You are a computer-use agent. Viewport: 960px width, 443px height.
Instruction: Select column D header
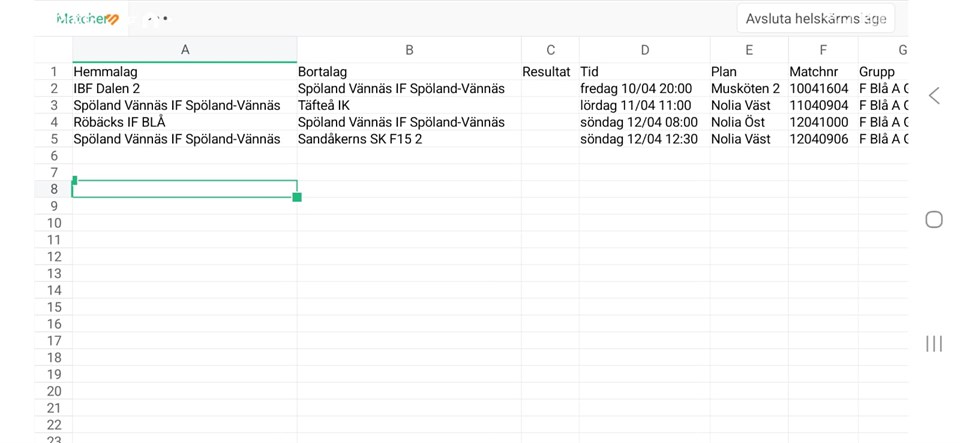coord(644,50)
